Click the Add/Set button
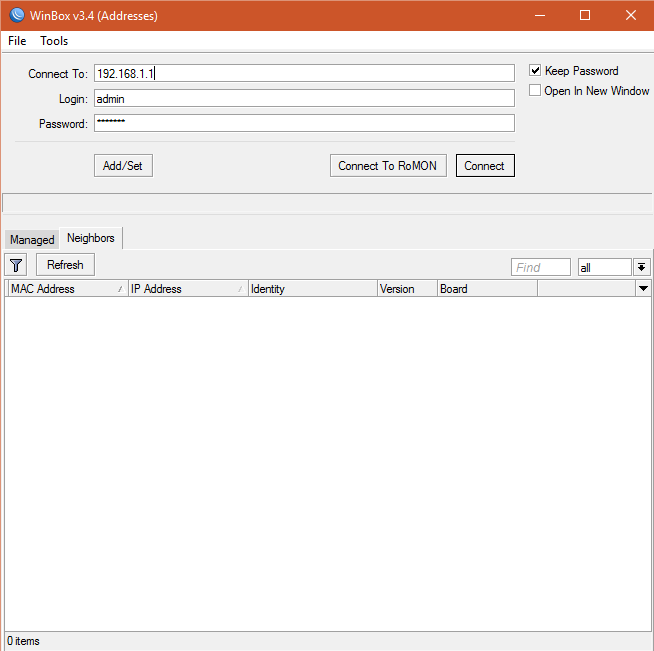The width and height of the screenshot is (654, 651). tap(123, 166)
